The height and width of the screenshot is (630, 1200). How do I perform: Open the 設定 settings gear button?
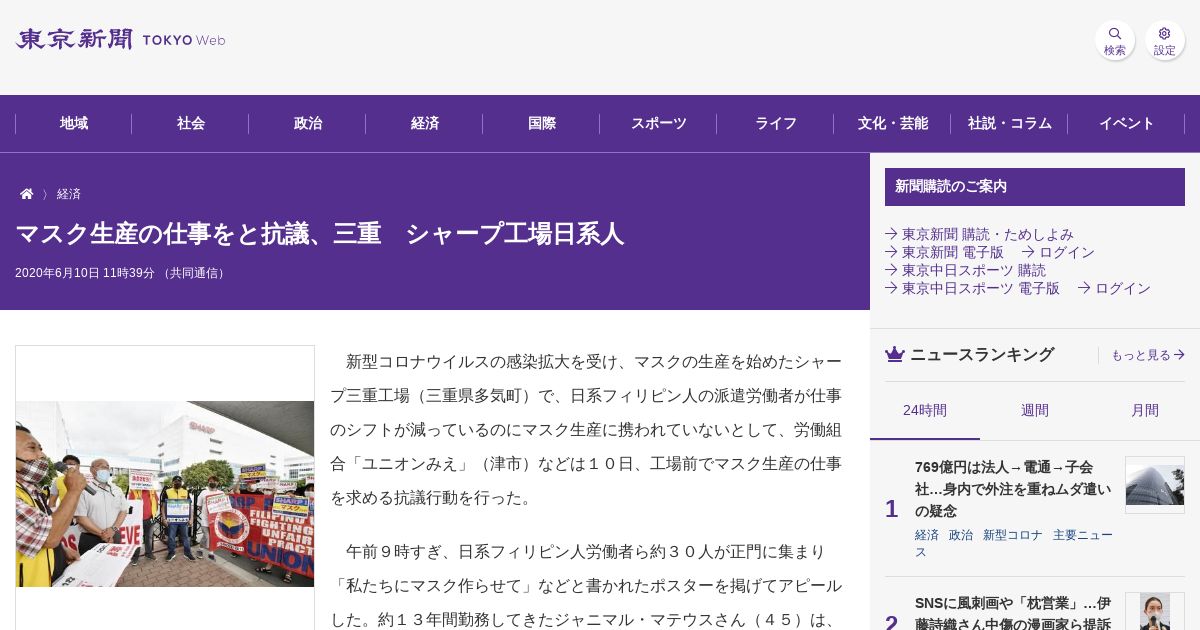tap(1165, 40)
